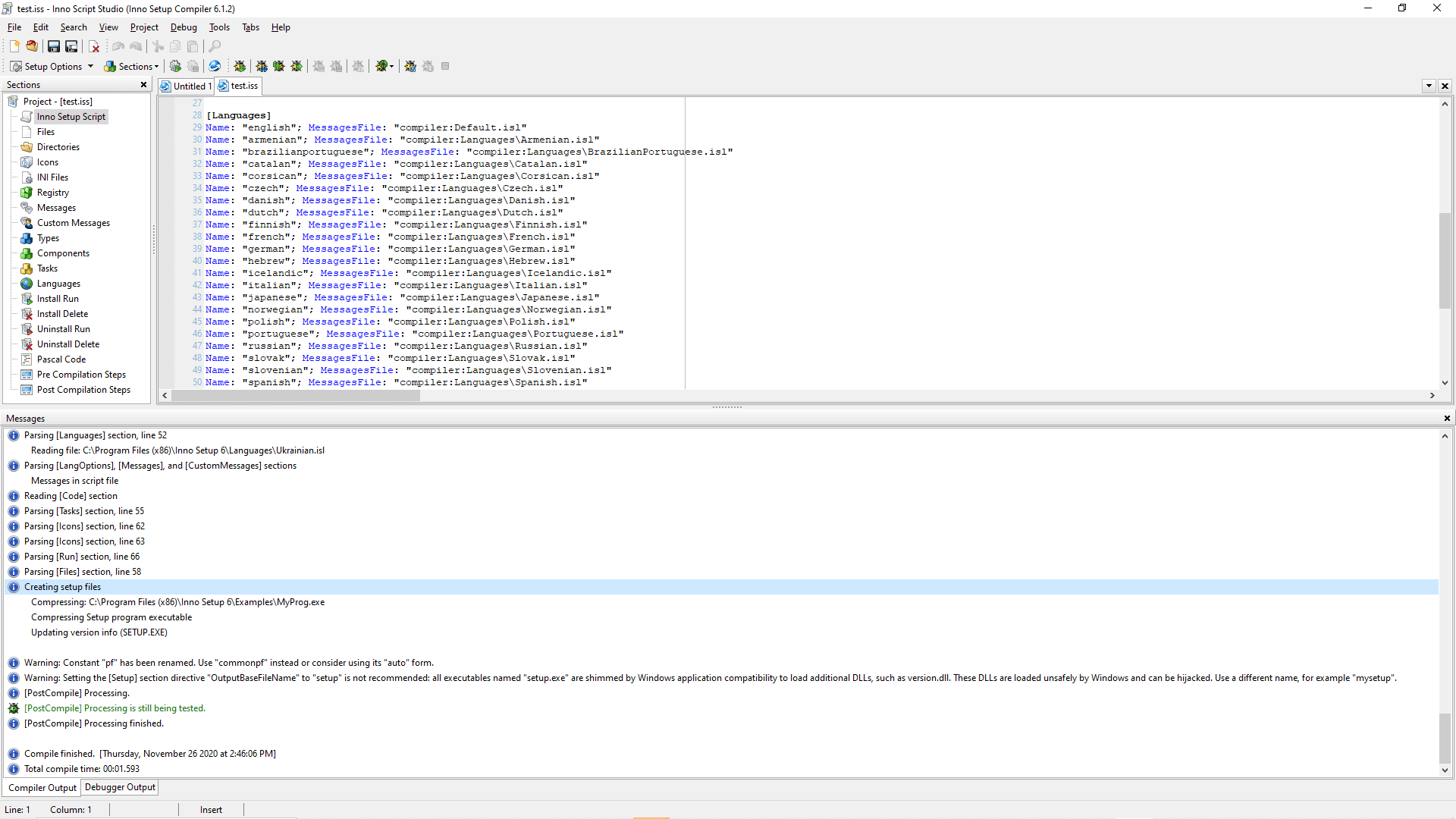Click the Messages vertical scrollbar thumb
The image size is (1456, 819).
pyautogui.click(x=1445, y=738)
